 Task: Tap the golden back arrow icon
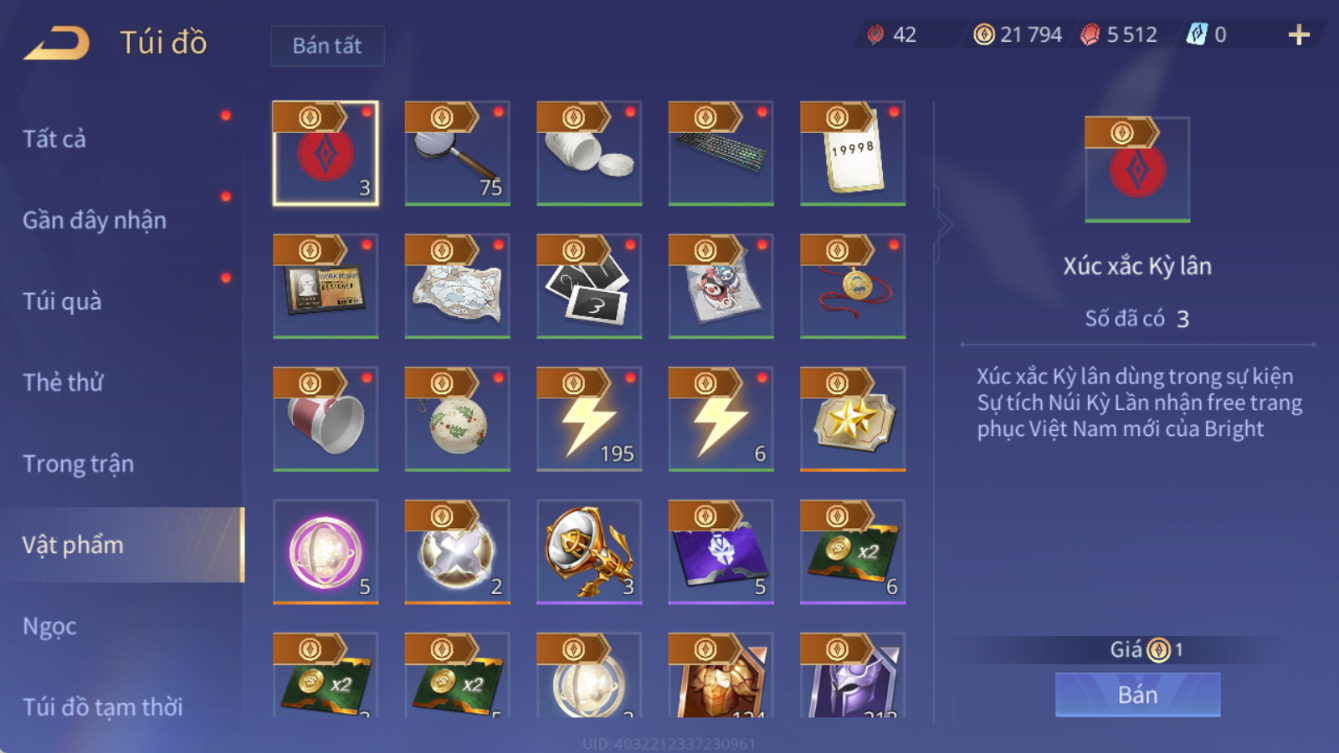[x=57, y=43]
